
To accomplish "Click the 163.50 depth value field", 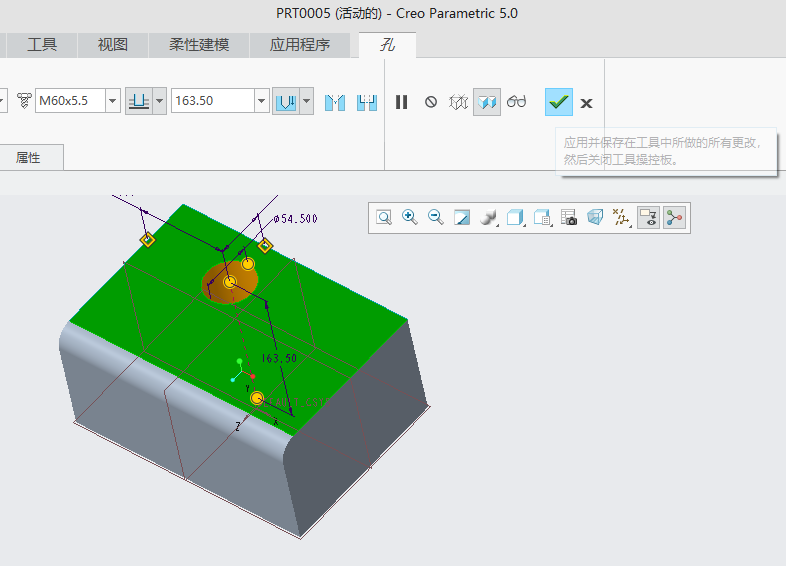I will [213, 101].
